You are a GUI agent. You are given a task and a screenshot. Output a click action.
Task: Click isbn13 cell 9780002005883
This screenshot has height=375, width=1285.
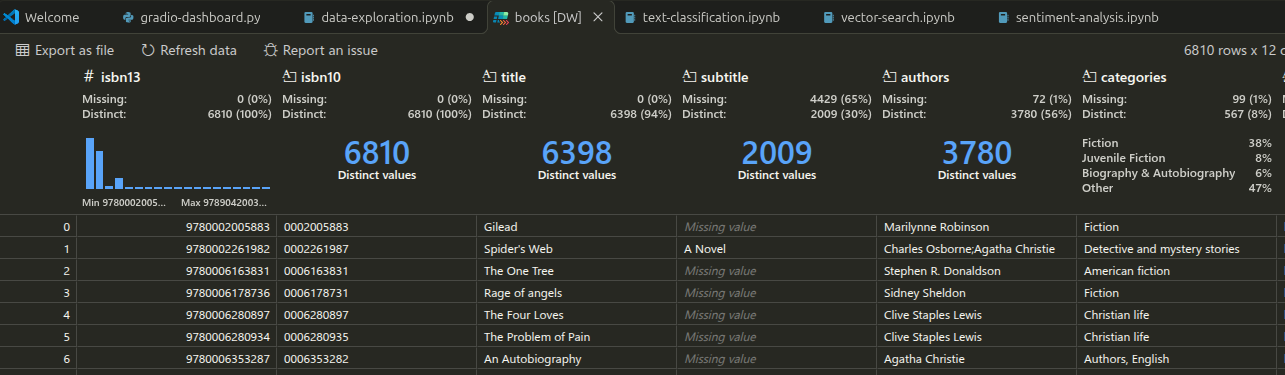[176, 227]
